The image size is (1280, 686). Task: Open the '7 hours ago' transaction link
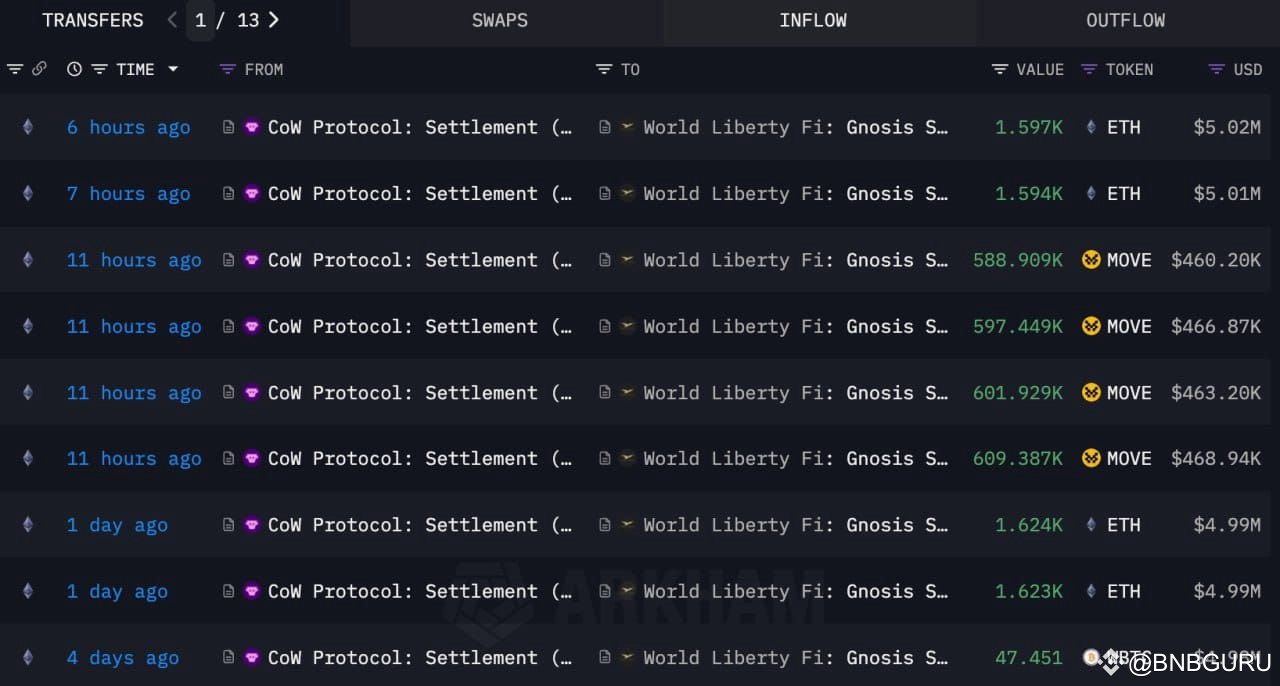tap(128, 193)
